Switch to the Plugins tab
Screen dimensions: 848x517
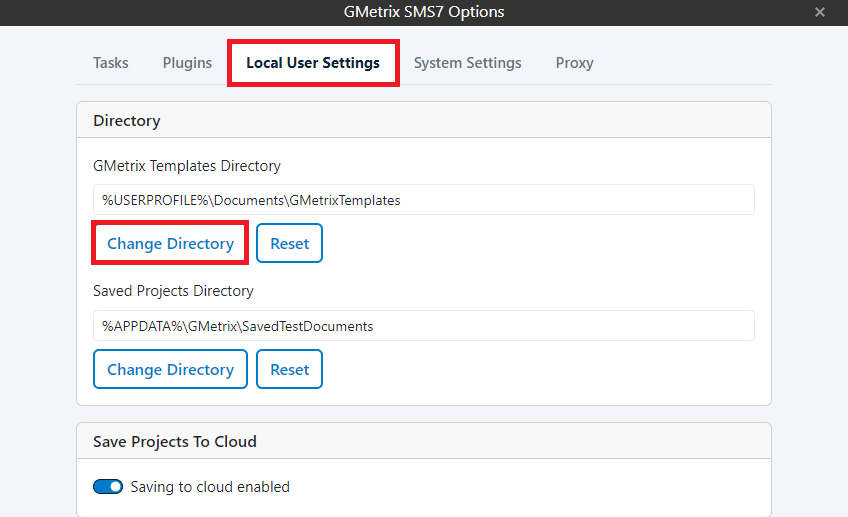coord(187,63)
